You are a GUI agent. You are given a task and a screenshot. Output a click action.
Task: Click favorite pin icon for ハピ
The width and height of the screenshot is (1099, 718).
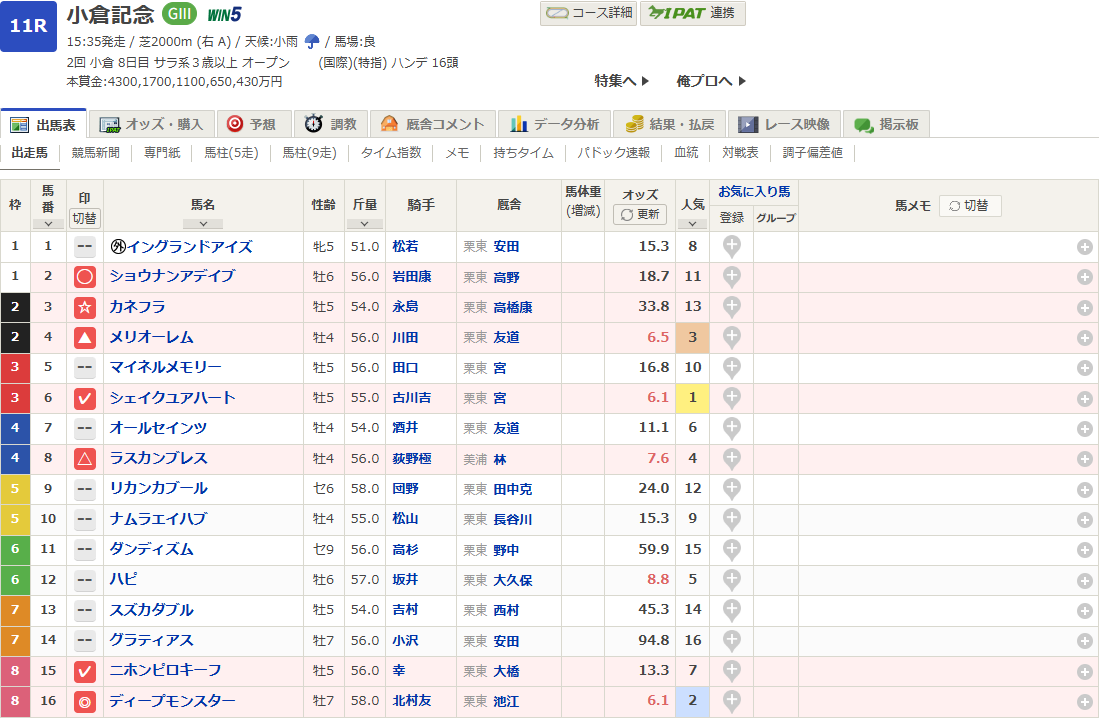point(731,578)
